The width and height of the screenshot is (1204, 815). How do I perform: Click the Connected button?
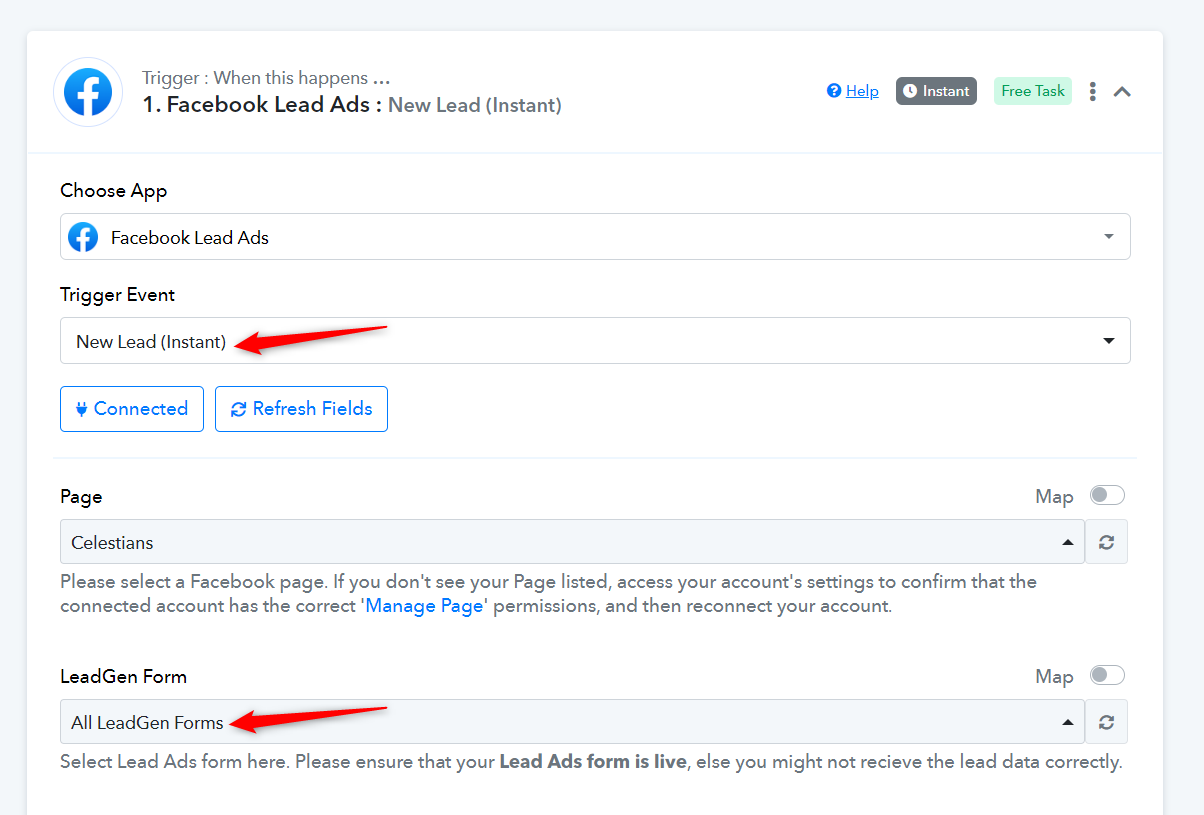132,409
